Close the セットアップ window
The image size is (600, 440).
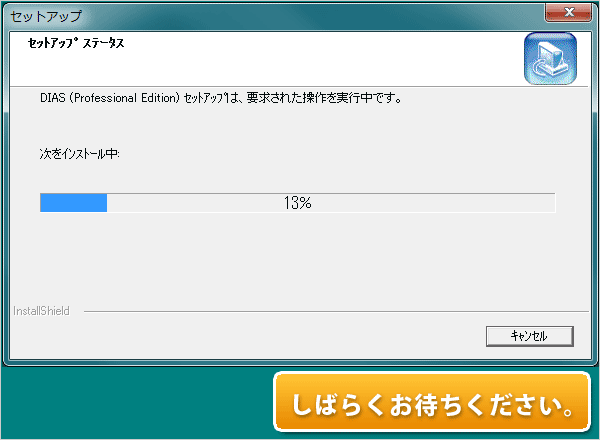[569, 12]
